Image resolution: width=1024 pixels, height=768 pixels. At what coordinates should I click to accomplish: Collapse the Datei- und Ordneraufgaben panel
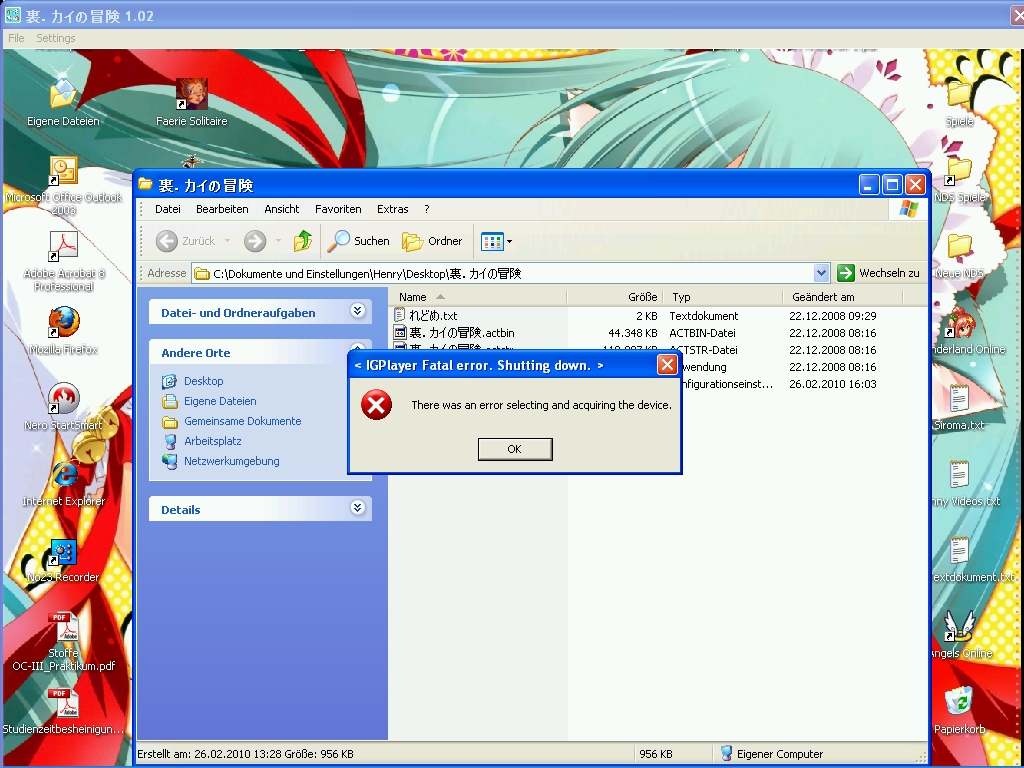(357, 312)
